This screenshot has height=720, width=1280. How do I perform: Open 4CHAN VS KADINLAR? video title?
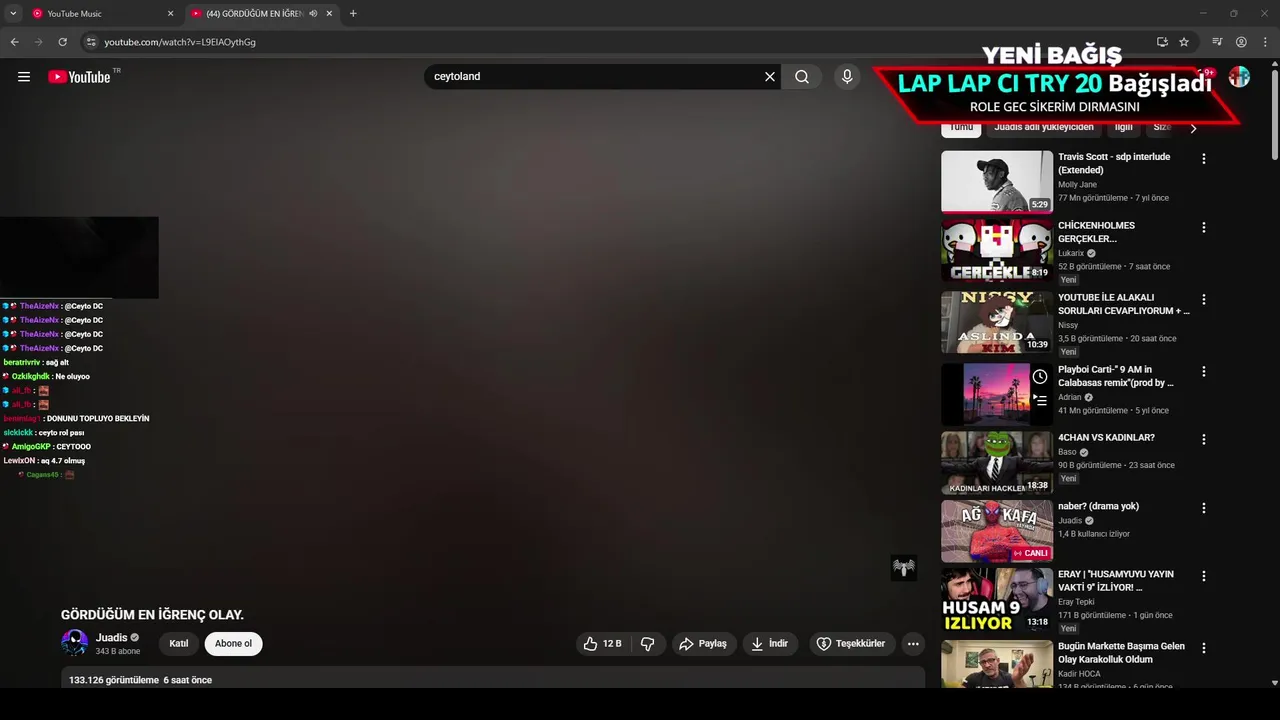[x=1106, y=438]
